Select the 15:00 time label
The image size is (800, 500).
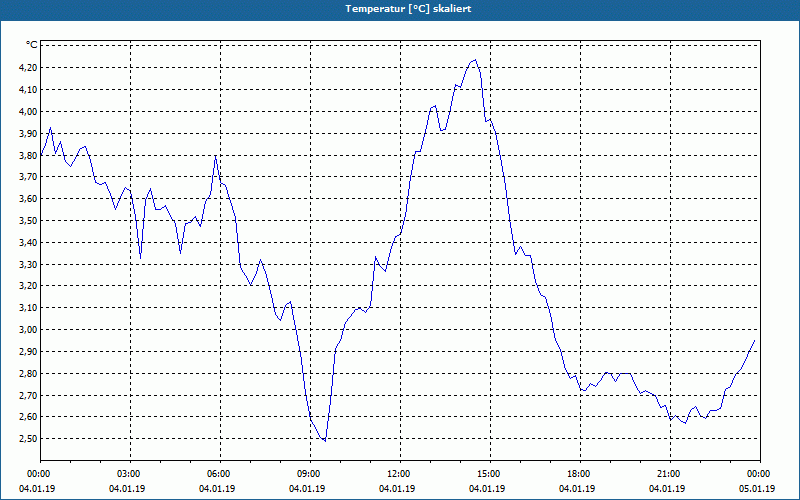pyautogui.click(x=487, y=474)
